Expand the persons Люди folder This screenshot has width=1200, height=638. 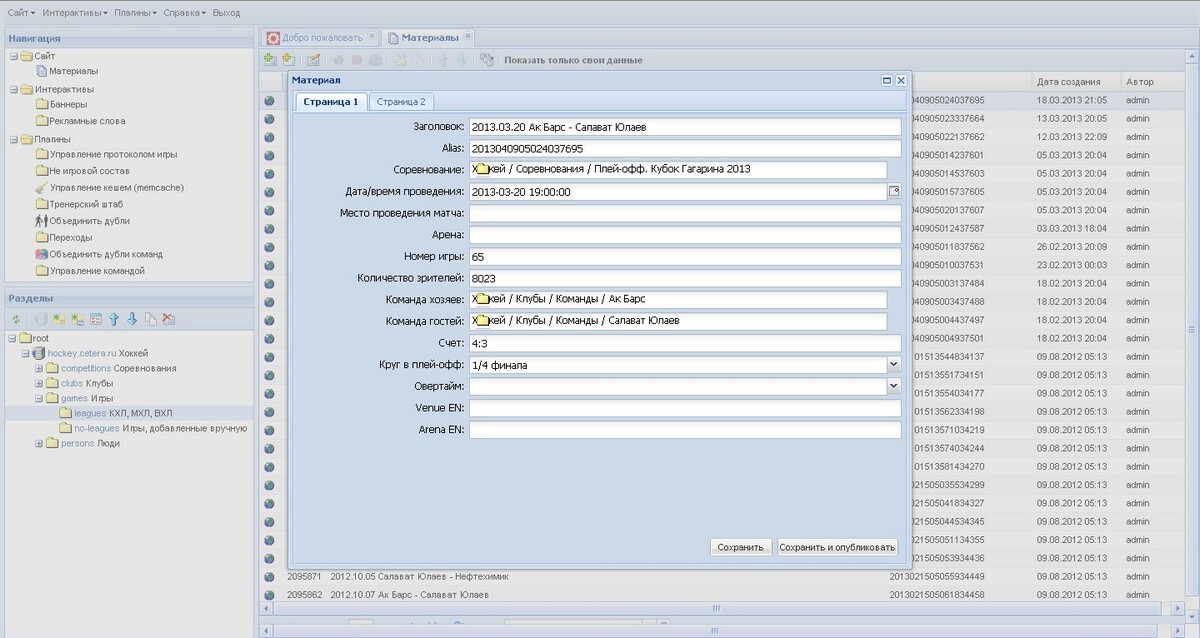pyautogui.click(x=40, y=443)
